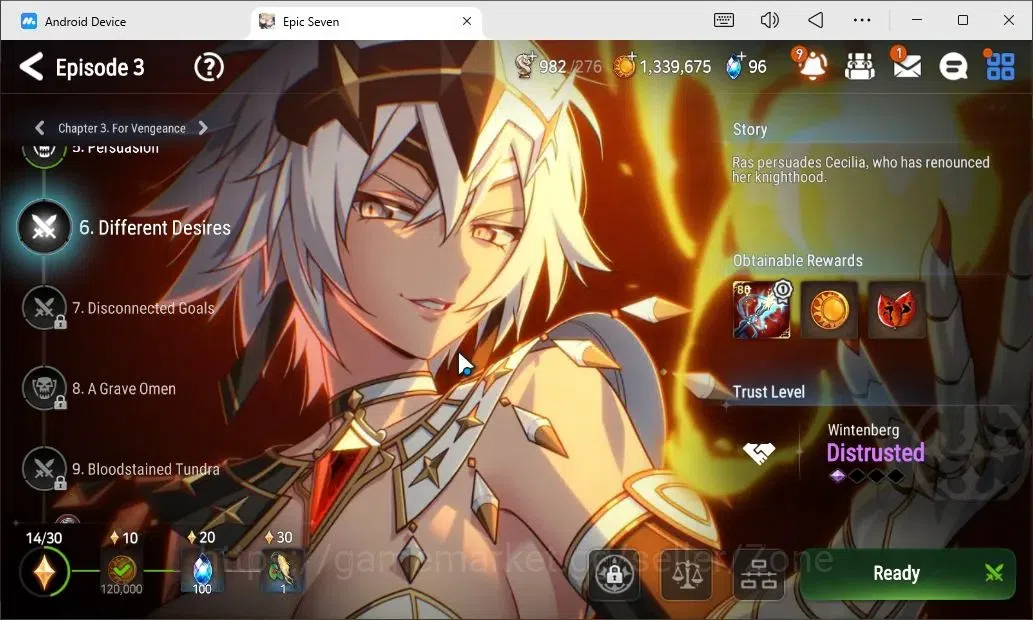Tap the Episode 3 title
This screenshot has width=1033, height=620.
(x=100, y=67)
